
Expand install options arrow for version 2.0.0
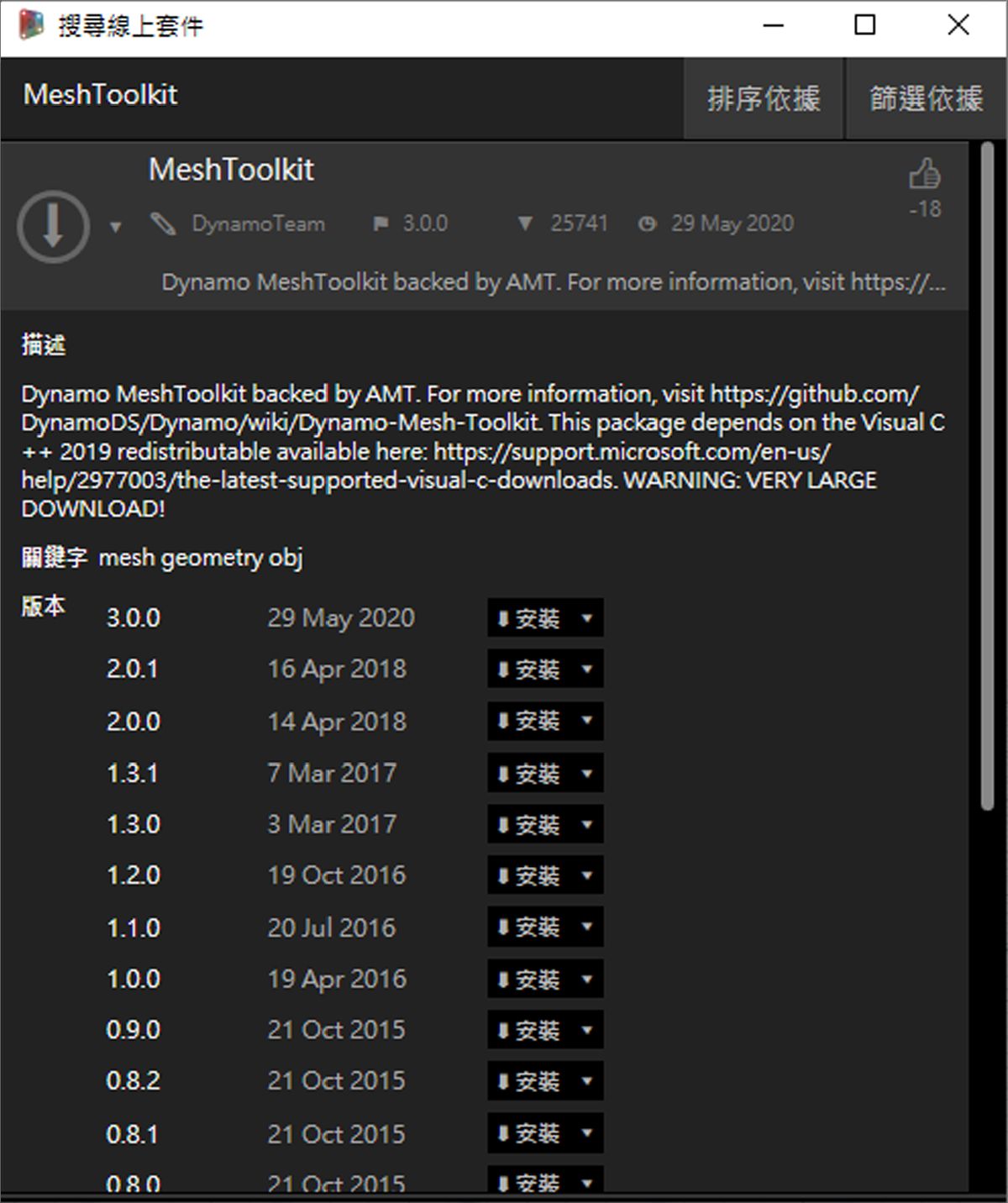tap(587, 721)
